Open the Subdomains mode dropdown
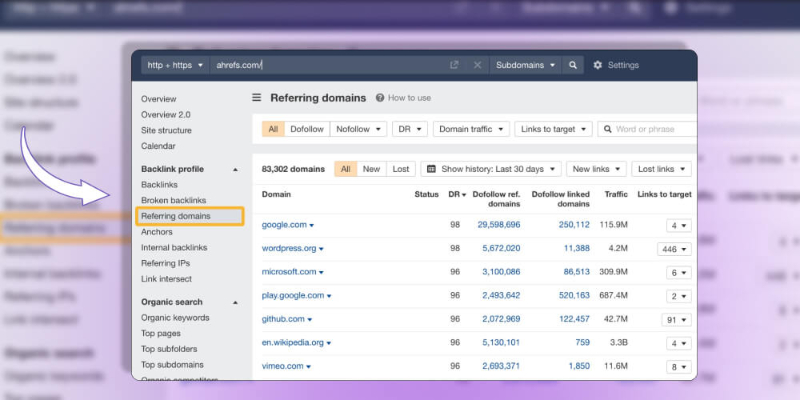The image size is (800, 400). tap(526, 65)
